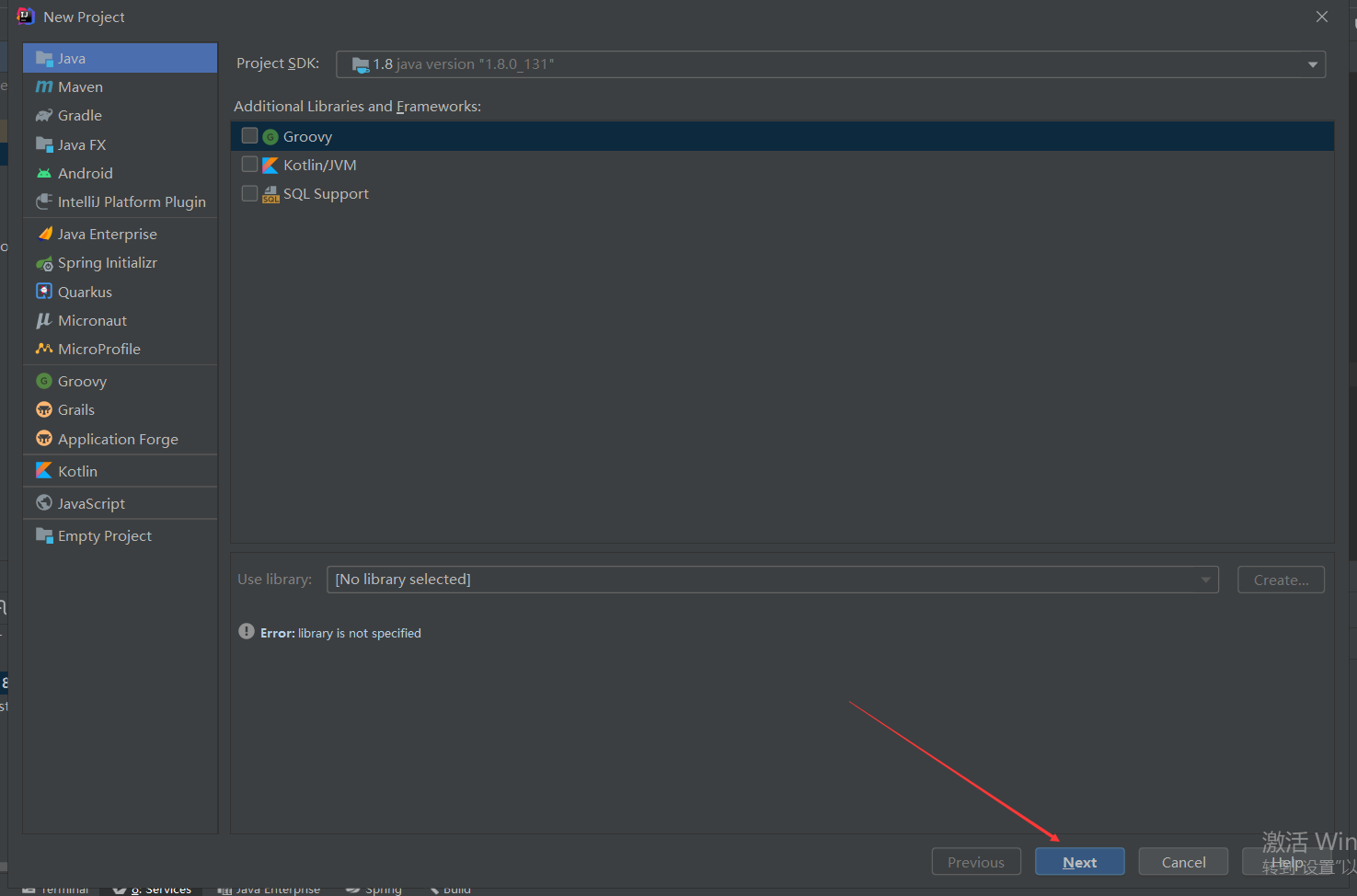
Task: Click 'SQL Support' framework label
Action: [326, 194]
